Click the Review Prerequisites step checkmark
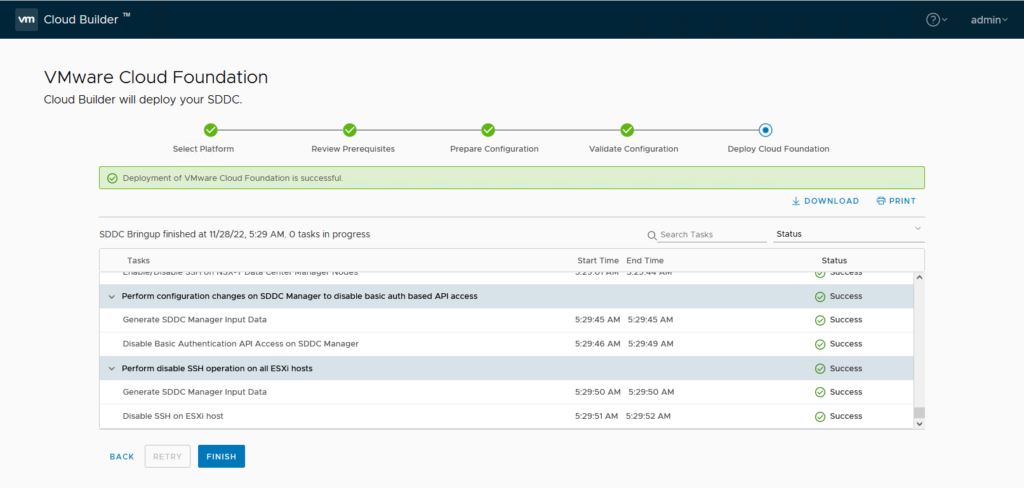 click(349, 129)
